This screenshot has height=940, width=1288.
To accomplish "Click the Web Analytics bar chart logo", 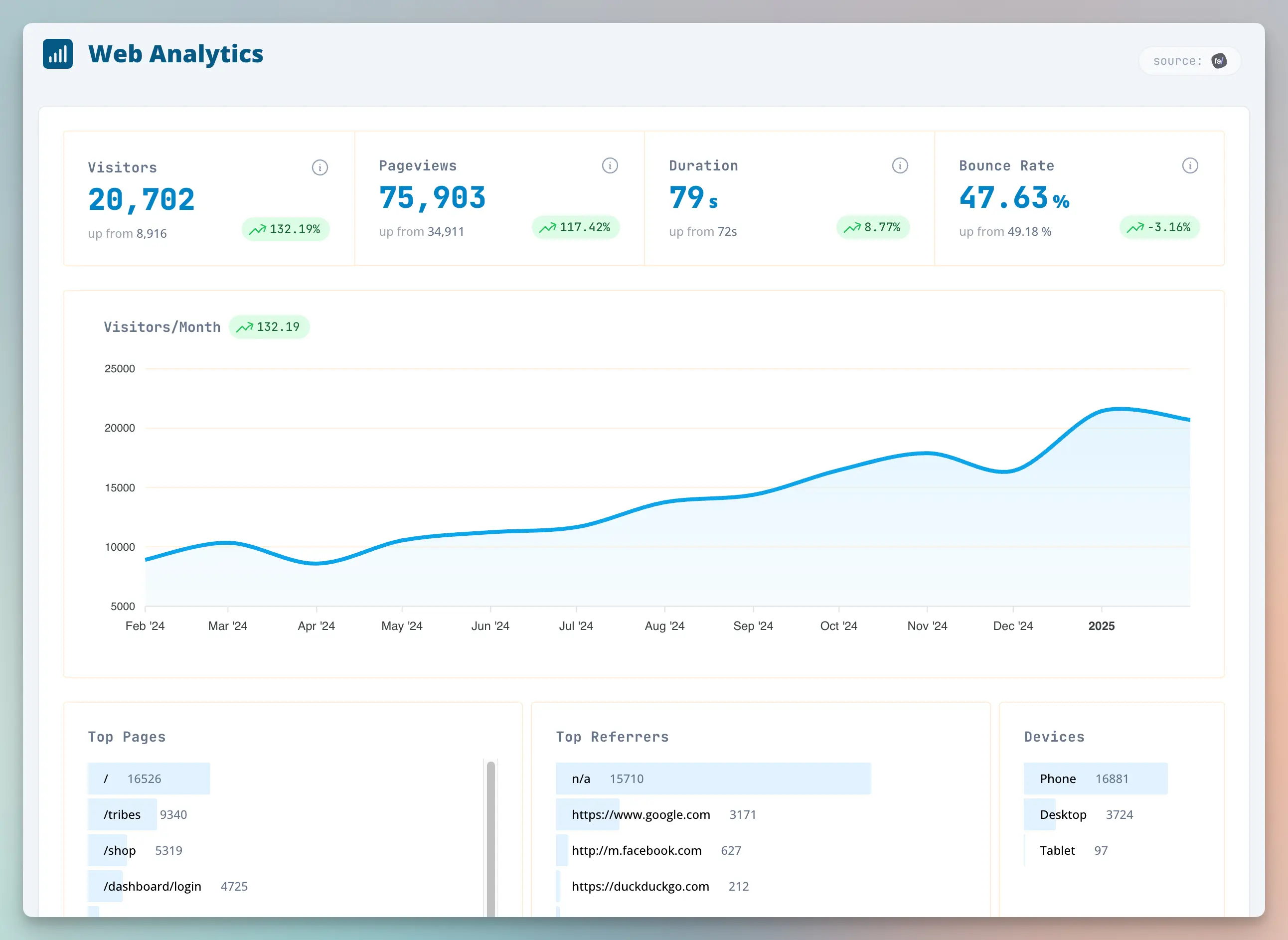I will pos(57,53).
